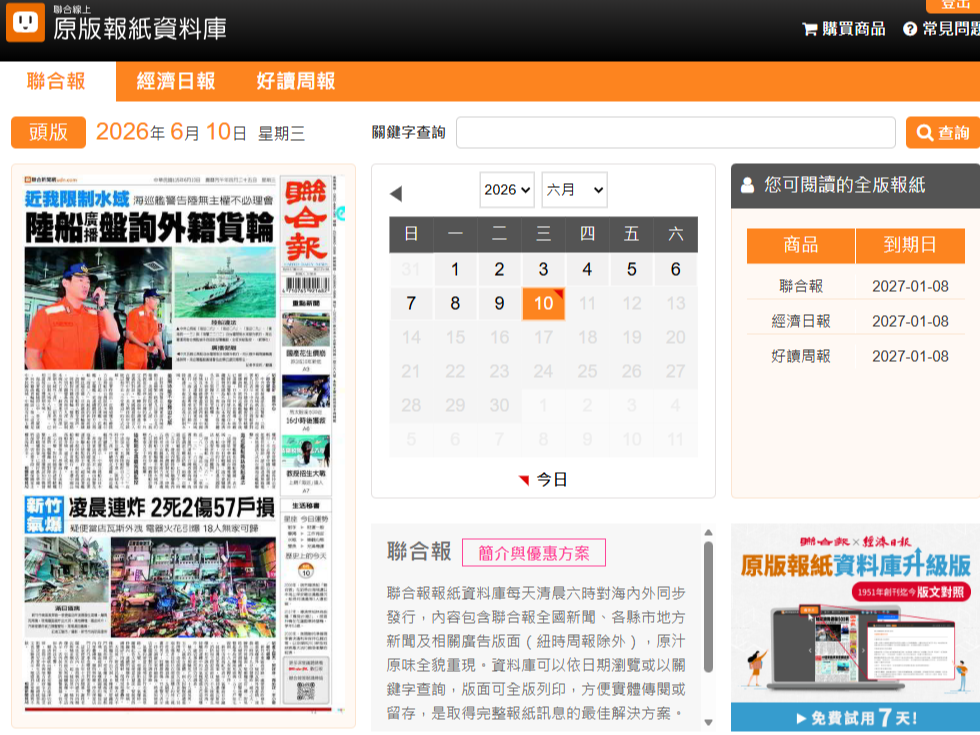Image resolution: width=980 pixels, height=735 pixels.
Task: Open the front page newspaper thumbnail
Action: (x=183, y=445)
